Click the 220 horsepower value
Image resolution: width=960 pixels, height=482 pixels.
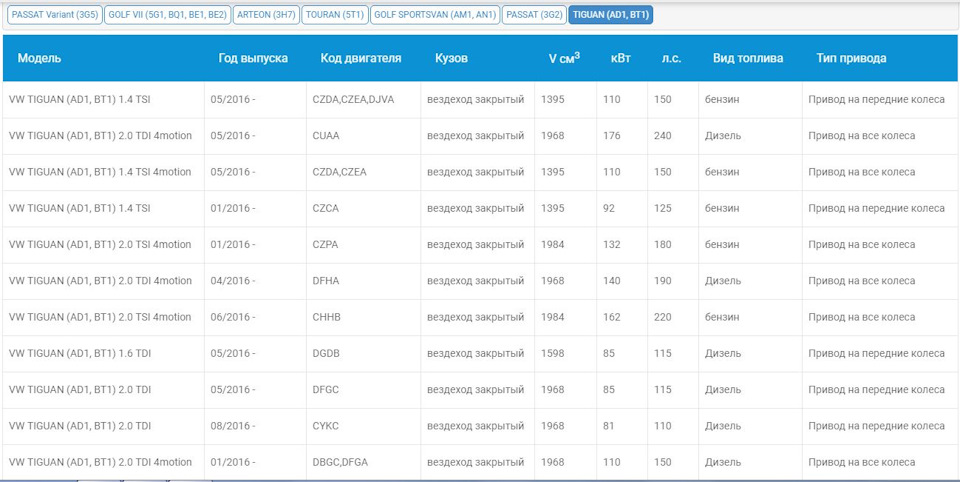pos(662,317)
